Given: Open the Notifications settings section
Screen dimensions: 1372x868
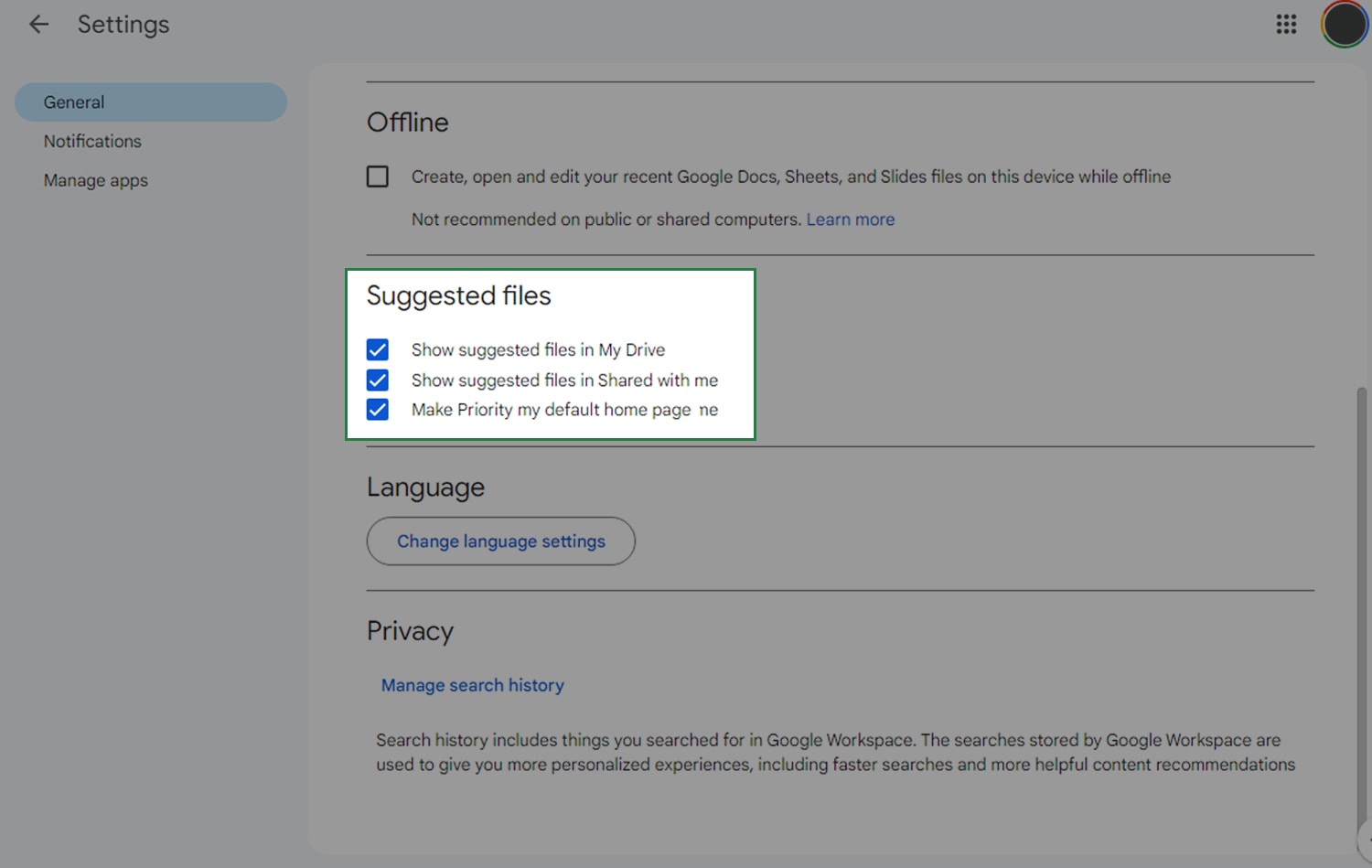Looking at the screenshot, I should tap(91, 141).
